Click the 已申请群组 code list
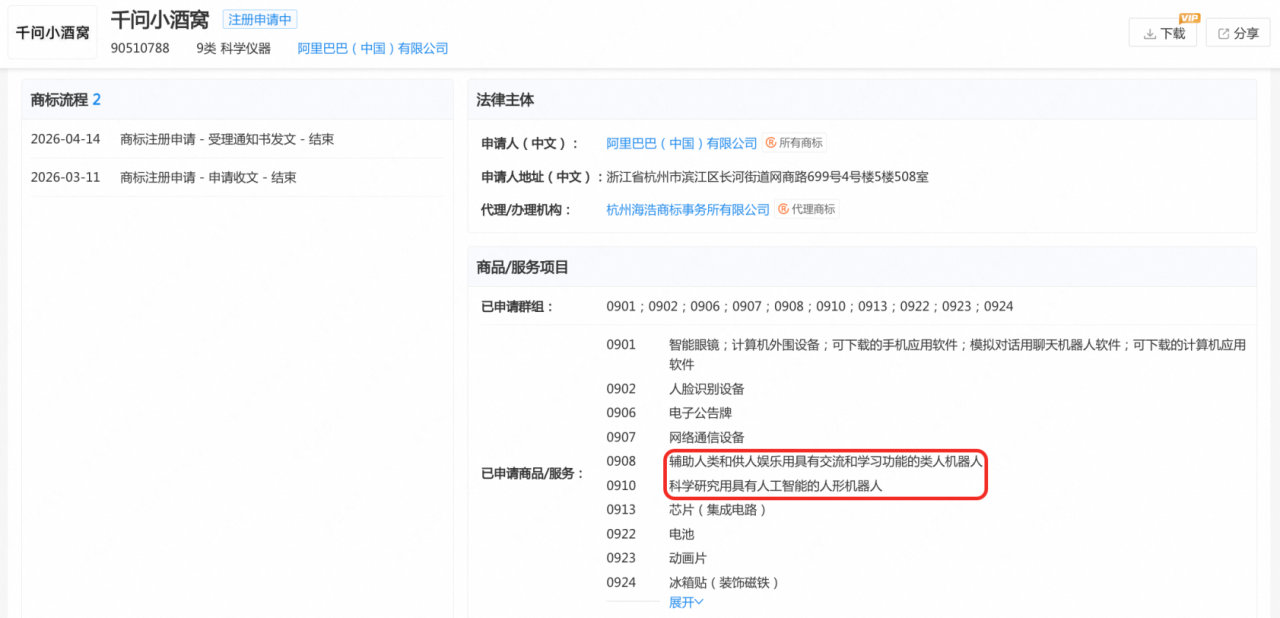Screen dimensions: 1280x618 tap(810, 306)
